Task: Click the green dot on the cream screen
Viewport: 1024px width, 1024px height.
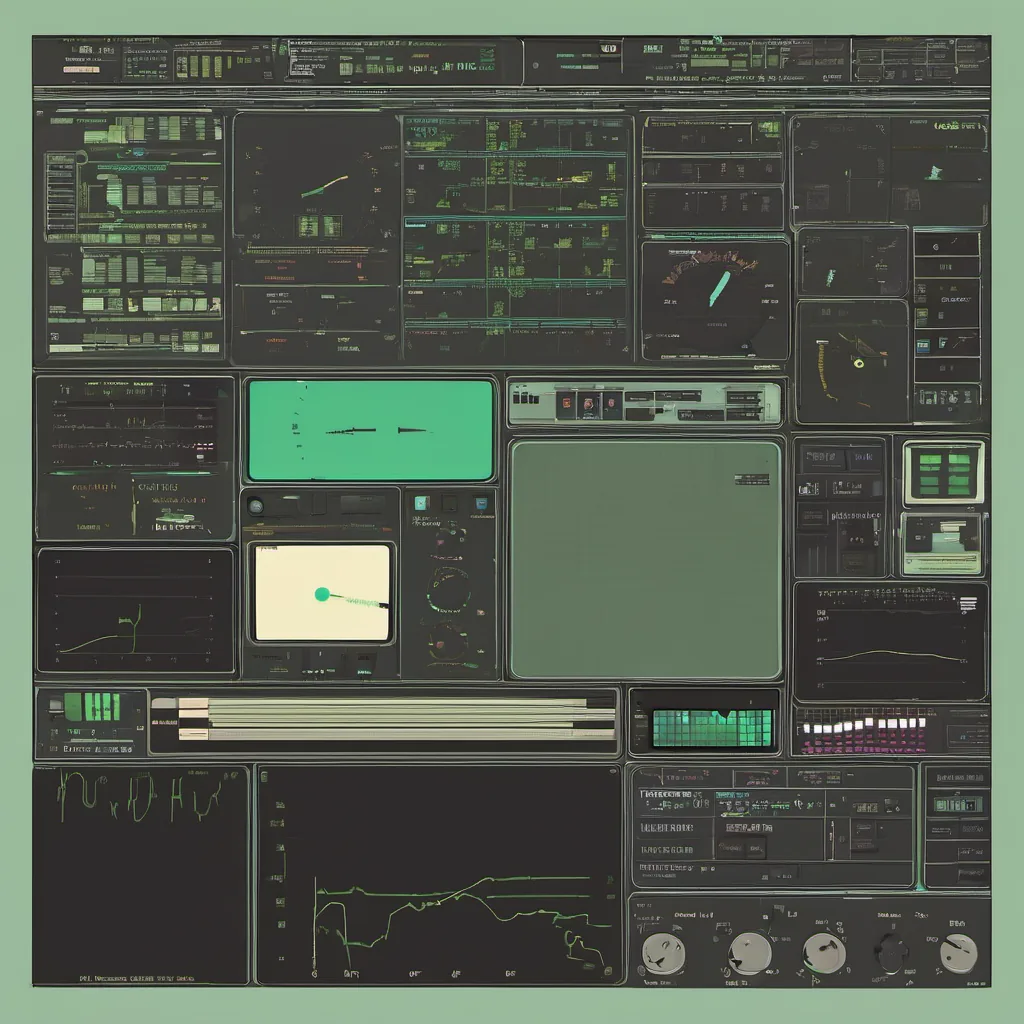Action: (x=322, y=594)
